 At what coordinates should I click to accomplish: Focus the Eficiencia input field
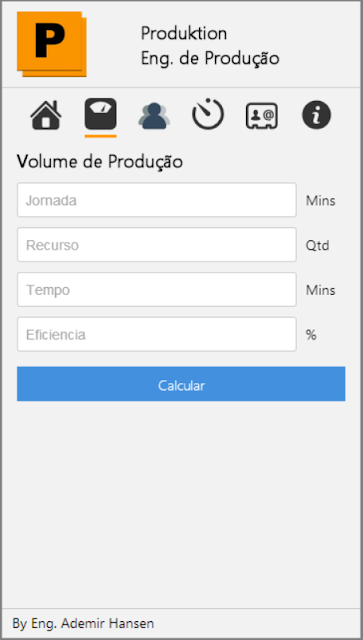157,334
